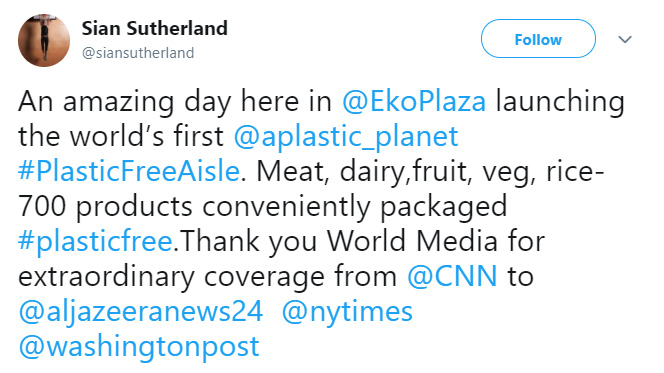
Task: Open the #plasticfree hashtag
Action: point(95,241)
